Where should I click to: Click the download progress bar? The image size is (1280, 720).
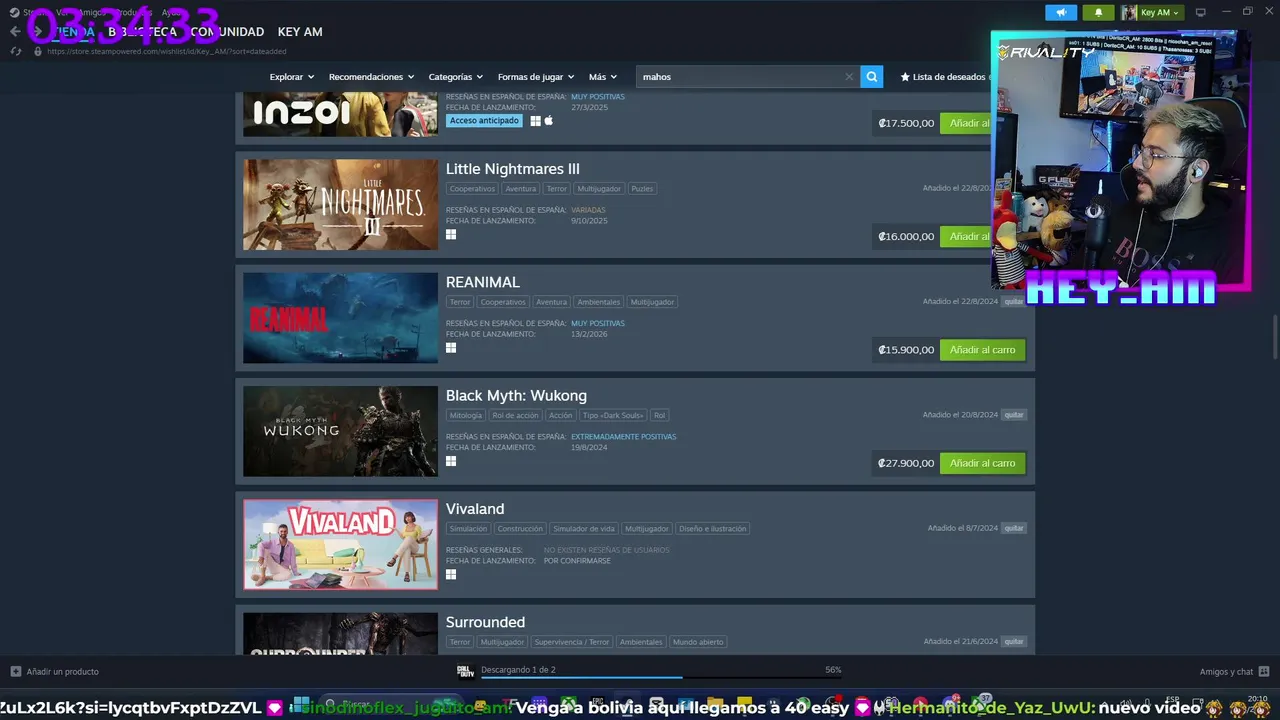tap(660, 678)
